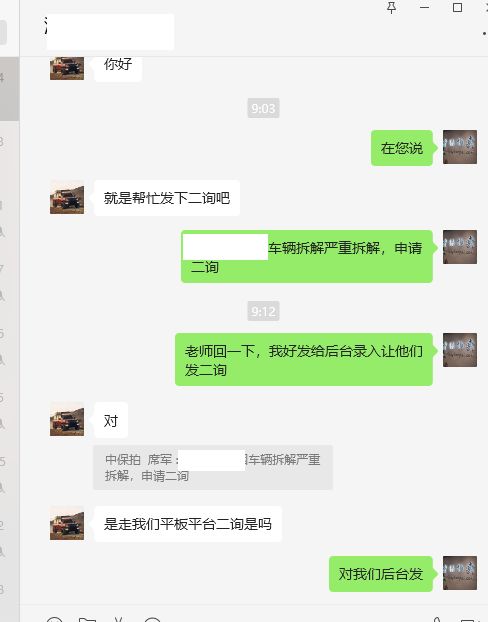The height and width of the screenshot is (622, 488).
Task: Click the send file folder icon
Action: 87,620
